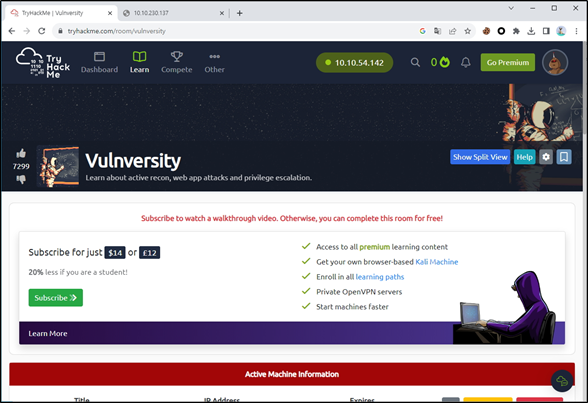588x403 pixels.
Task: Bookmark this page with star icon
Action: click(468, 31)
